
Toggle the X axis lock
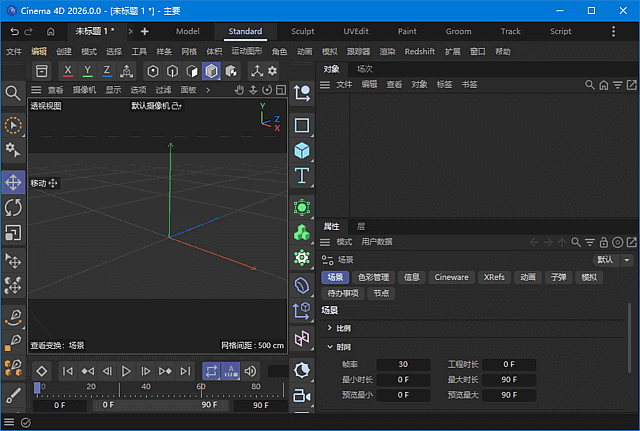66,71
